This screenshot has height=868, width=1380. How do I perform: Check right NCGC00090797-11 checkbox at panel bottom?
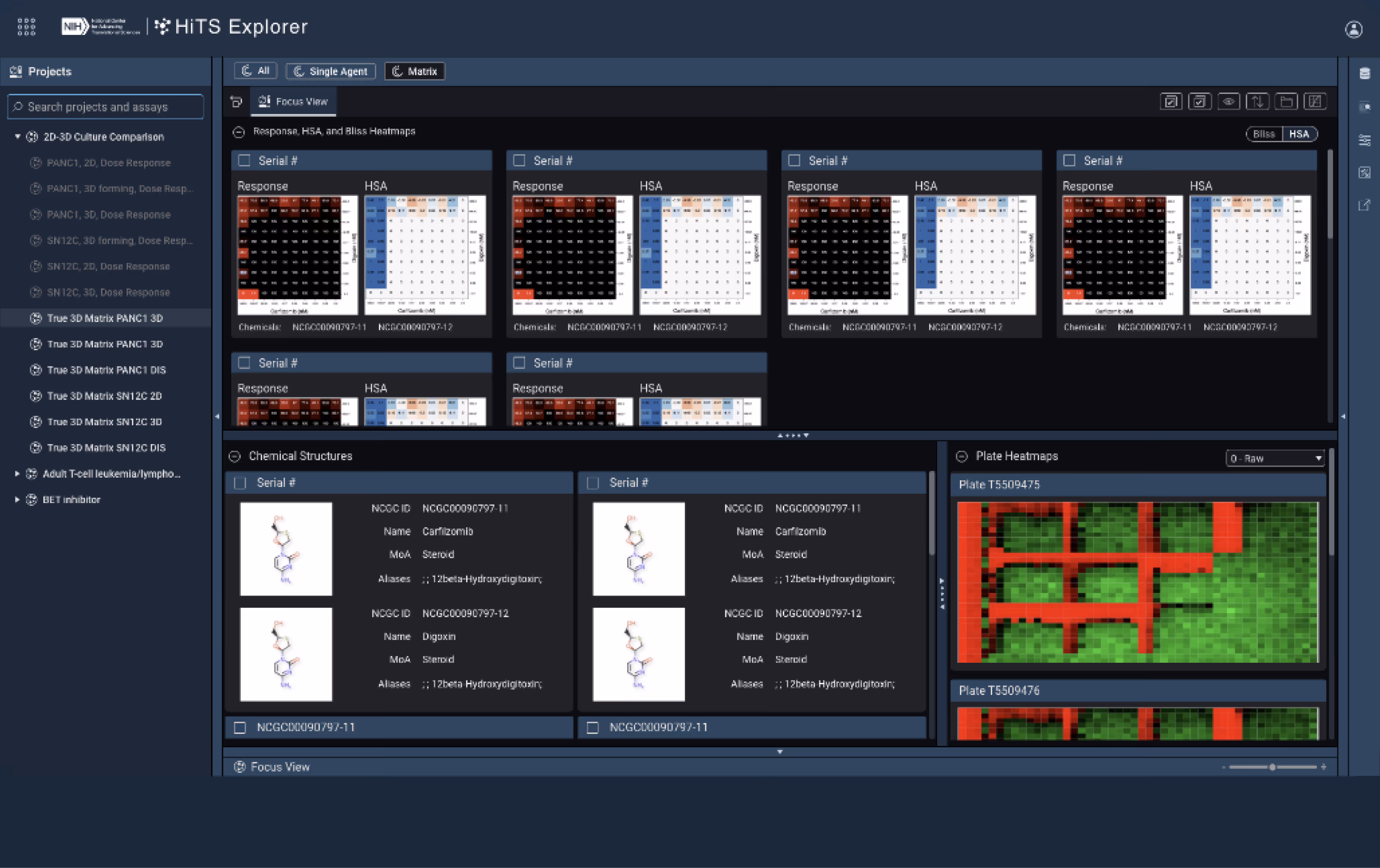pyautogui.click(x=593, y=728)
